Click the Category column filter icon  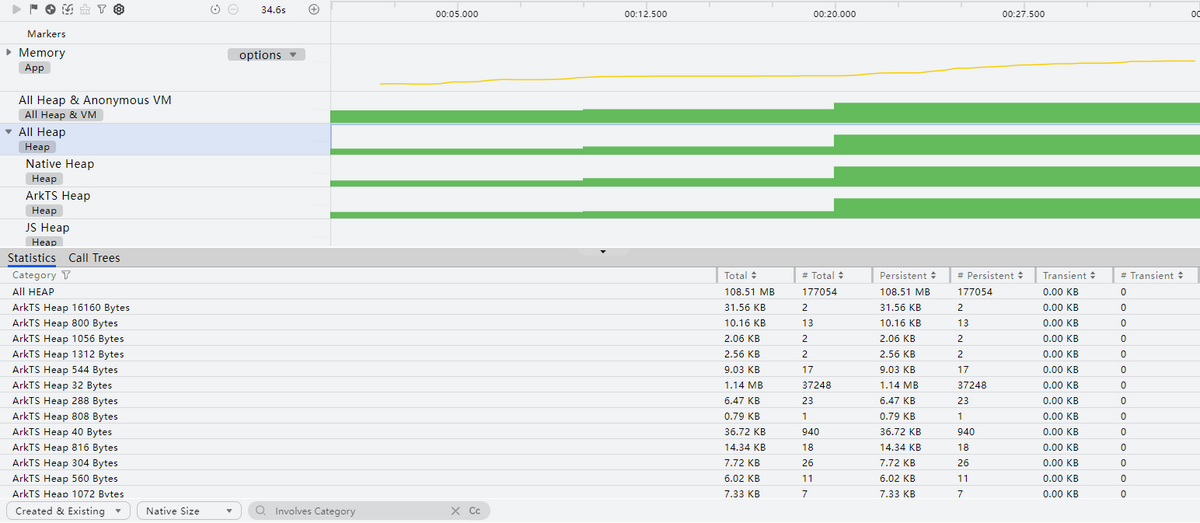[66, 275]
